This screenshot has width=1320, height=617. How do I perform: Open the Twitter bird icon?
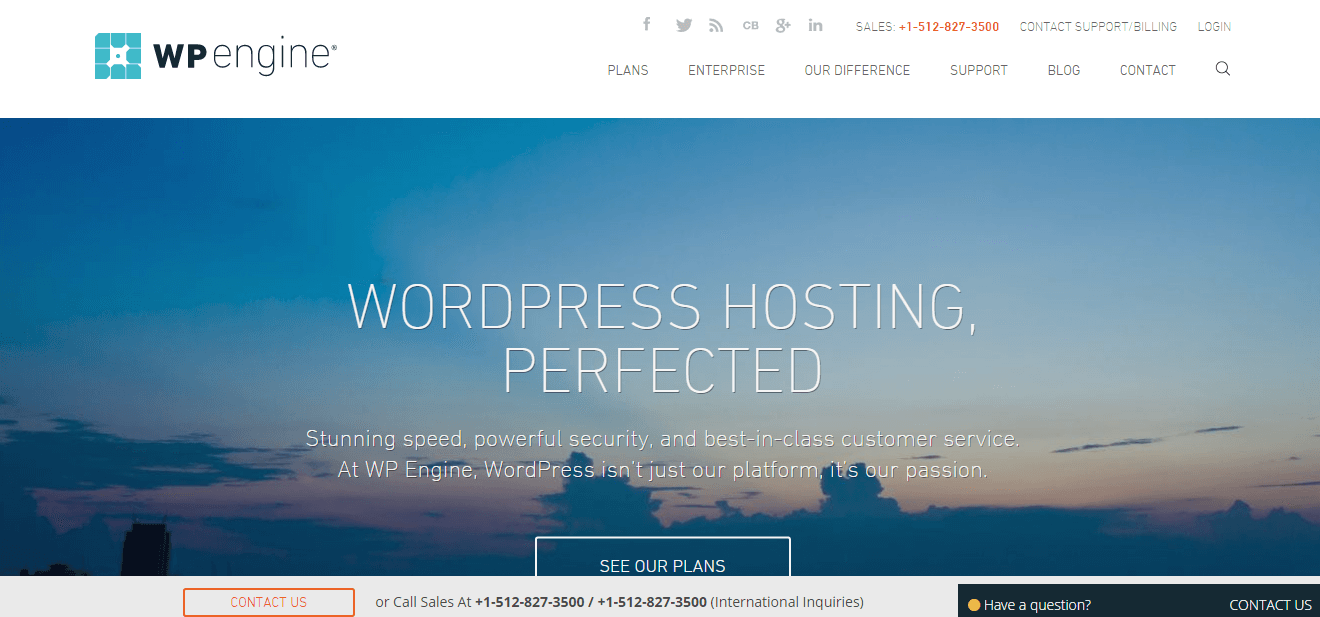pos(684,26)
